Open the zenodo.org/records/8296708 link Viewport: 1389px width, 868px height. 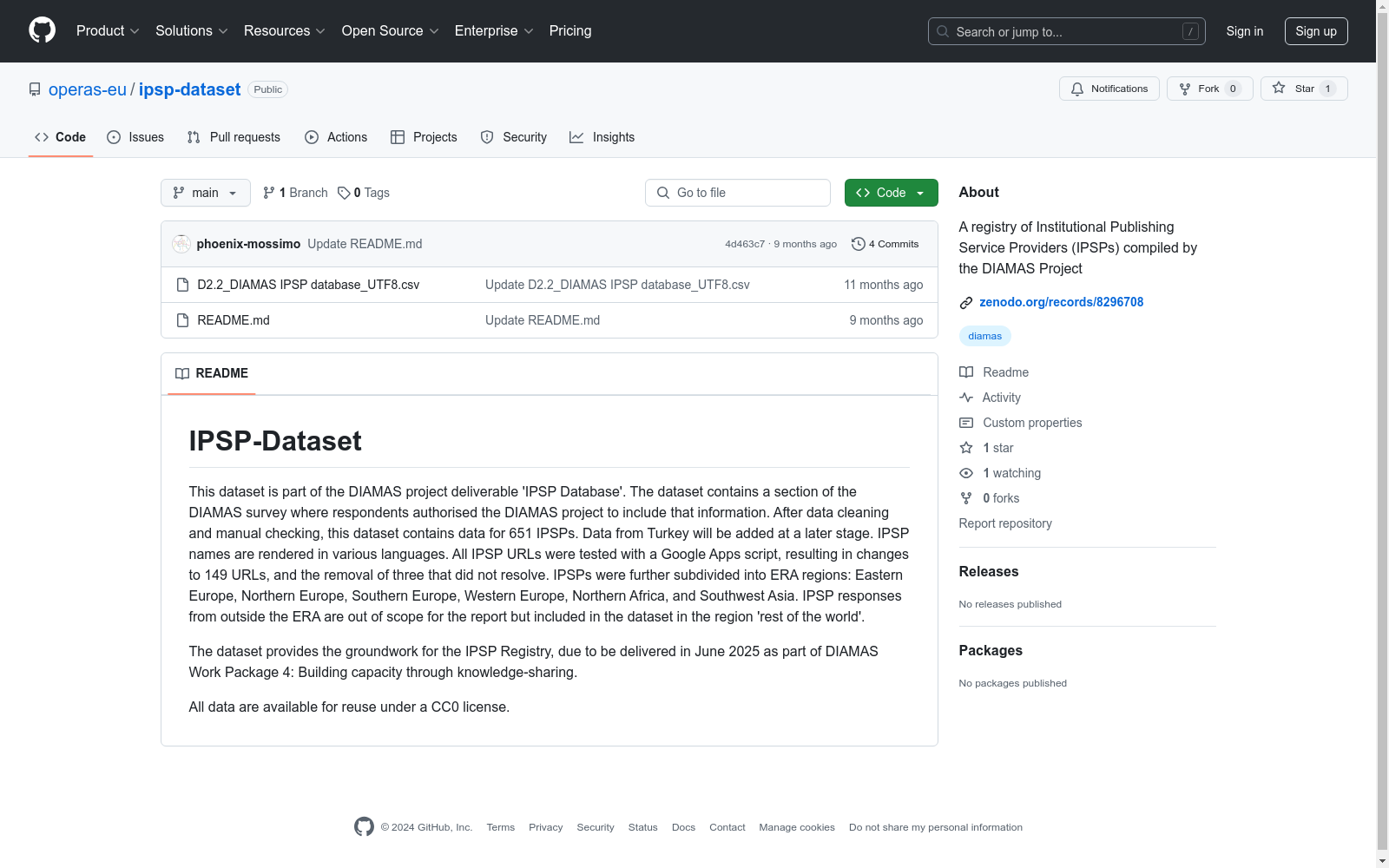coord(1061,302)
